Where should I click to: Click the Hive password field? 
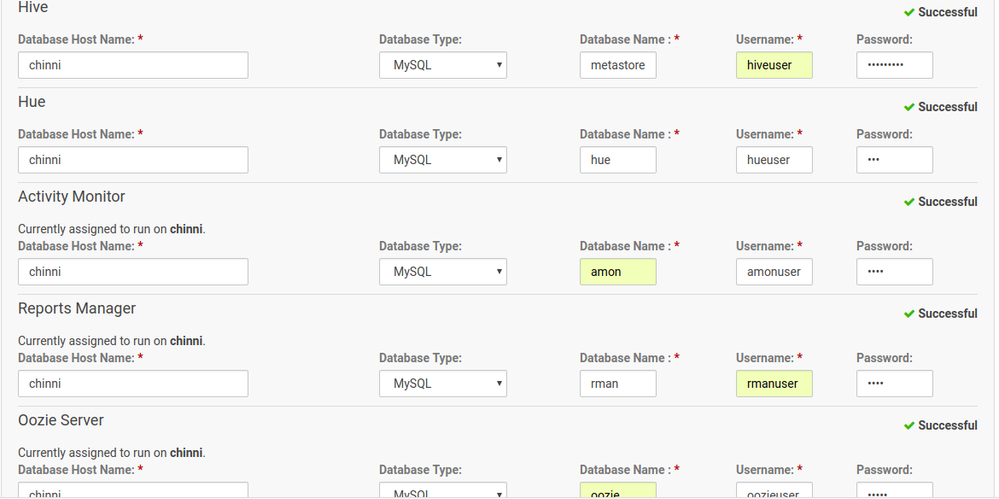click(894, 66)
